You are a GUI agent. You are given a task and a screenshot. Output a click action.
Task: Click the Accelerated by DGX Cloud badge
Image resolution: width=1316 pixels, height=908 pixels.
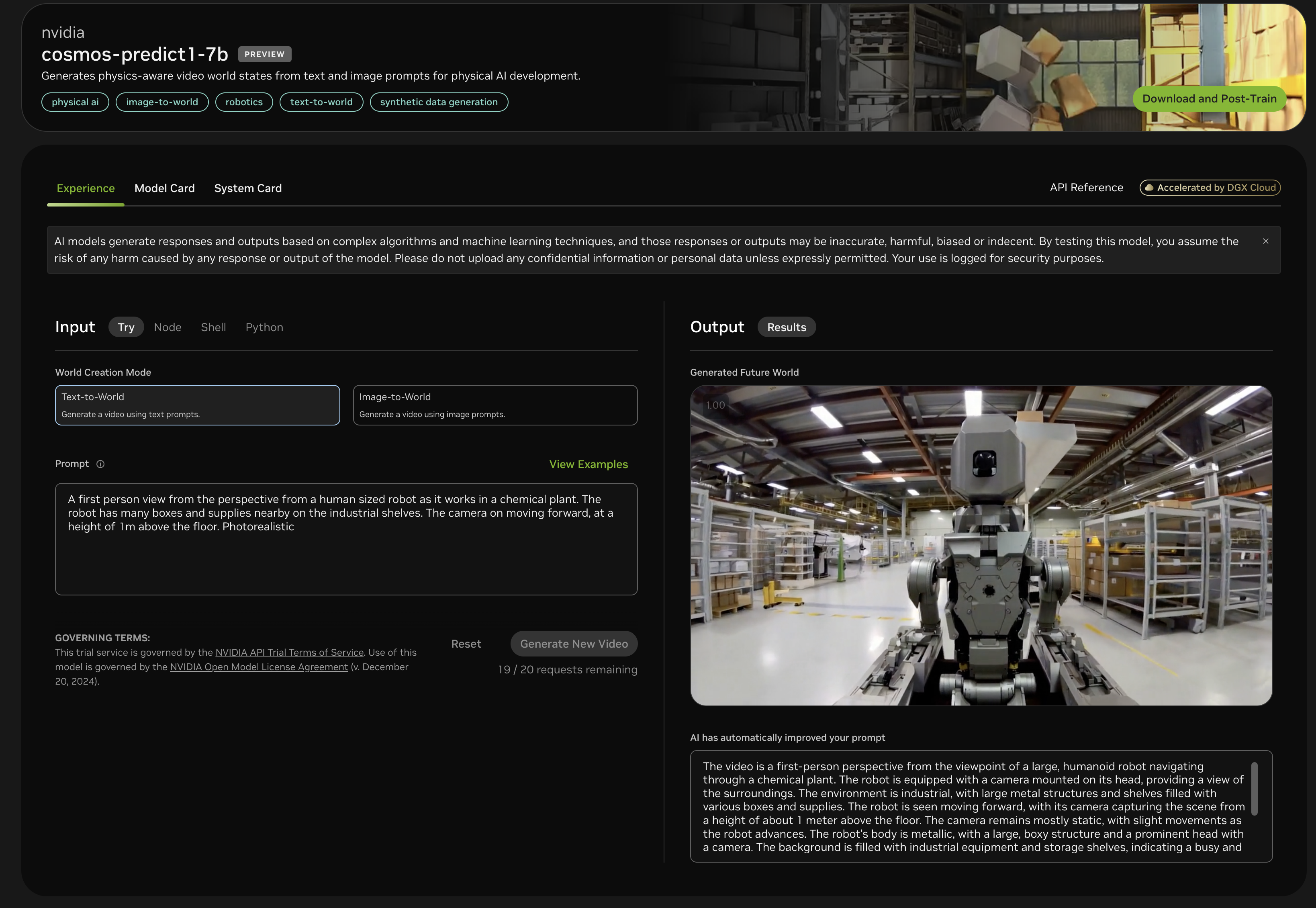coord(1210,188)
